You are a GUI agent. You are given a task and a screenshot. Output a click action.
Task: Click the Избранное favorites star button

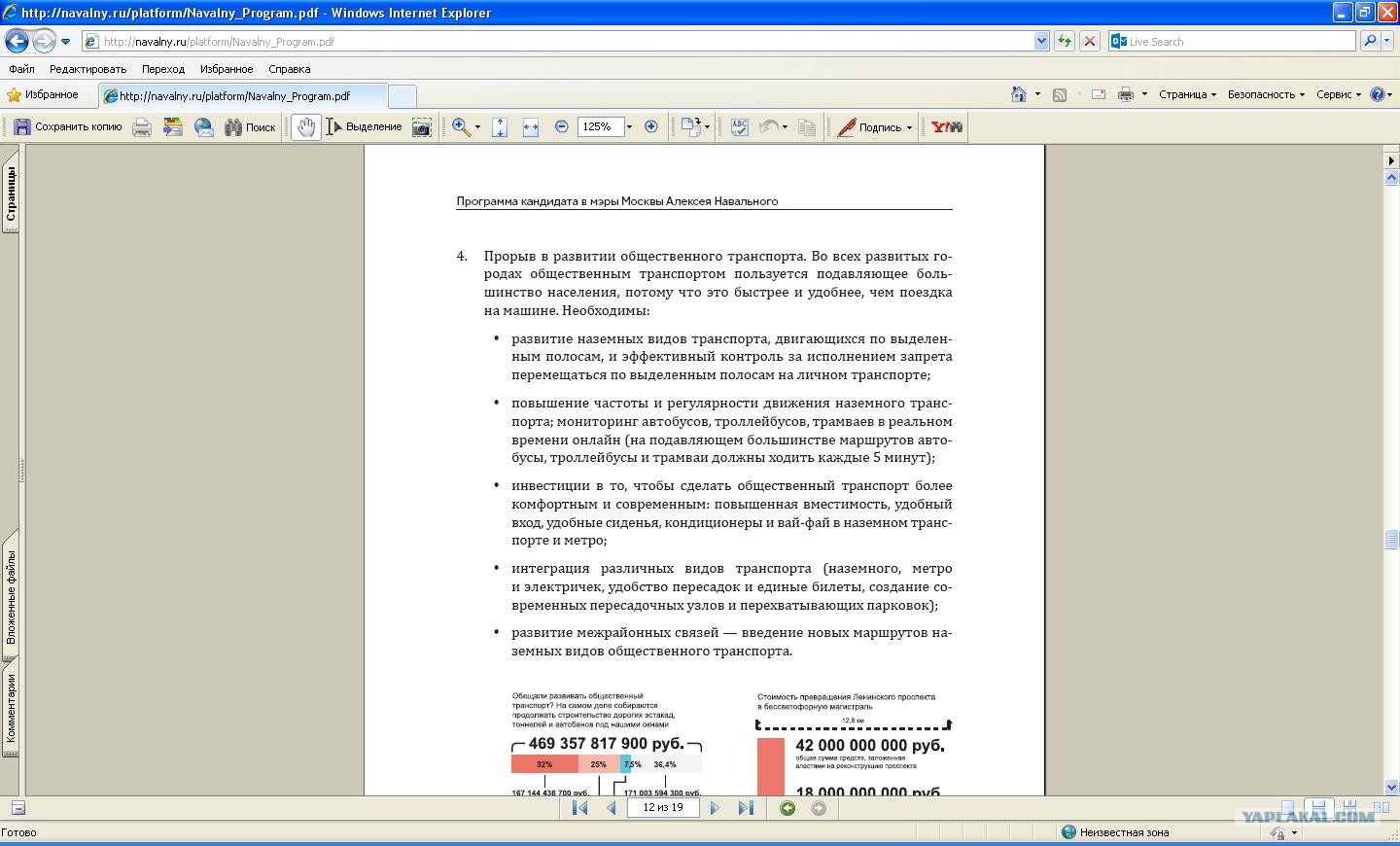43,94
